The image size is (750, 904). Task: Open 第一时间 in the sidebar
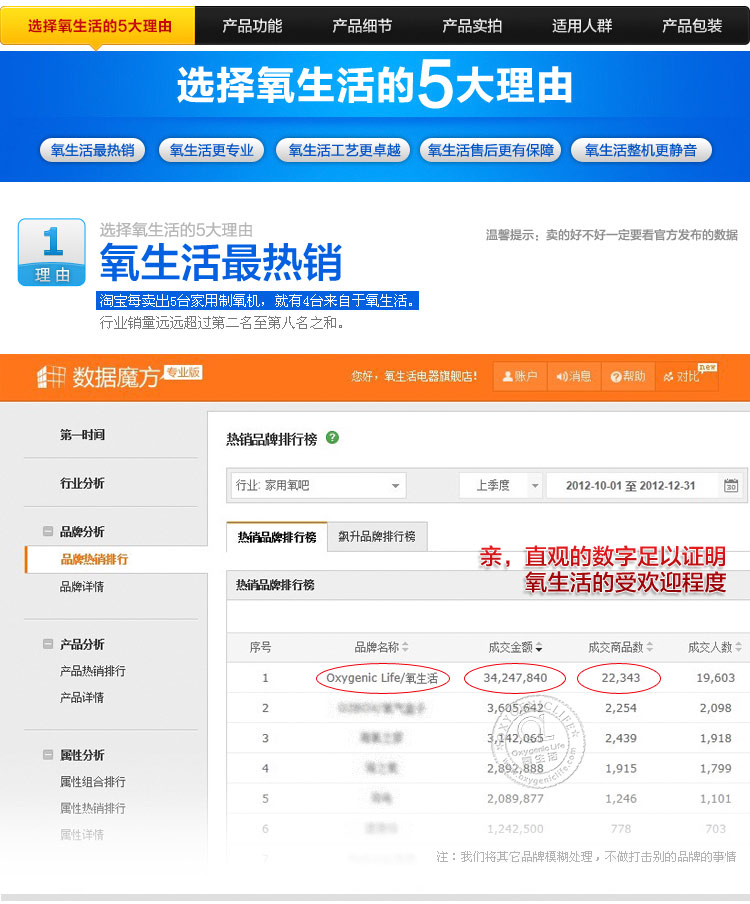[x=82, y=435]
